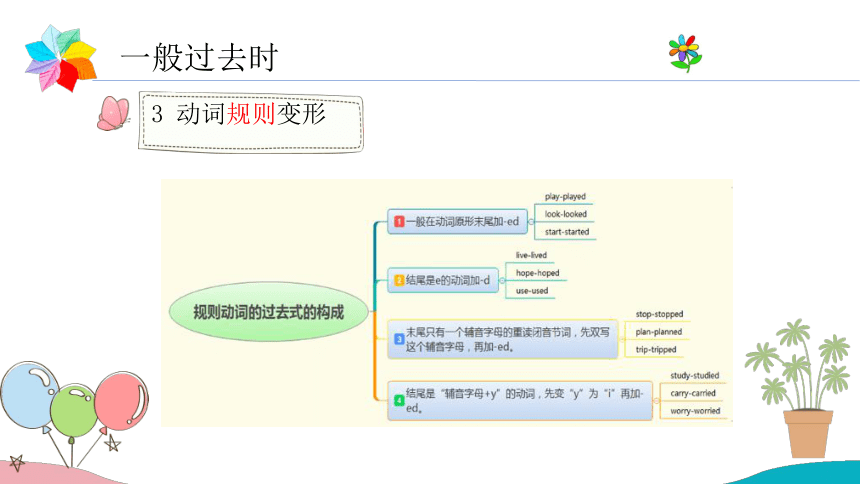
Task: Click the red word "规则" in the heading
Action: [x=251, y=114]
